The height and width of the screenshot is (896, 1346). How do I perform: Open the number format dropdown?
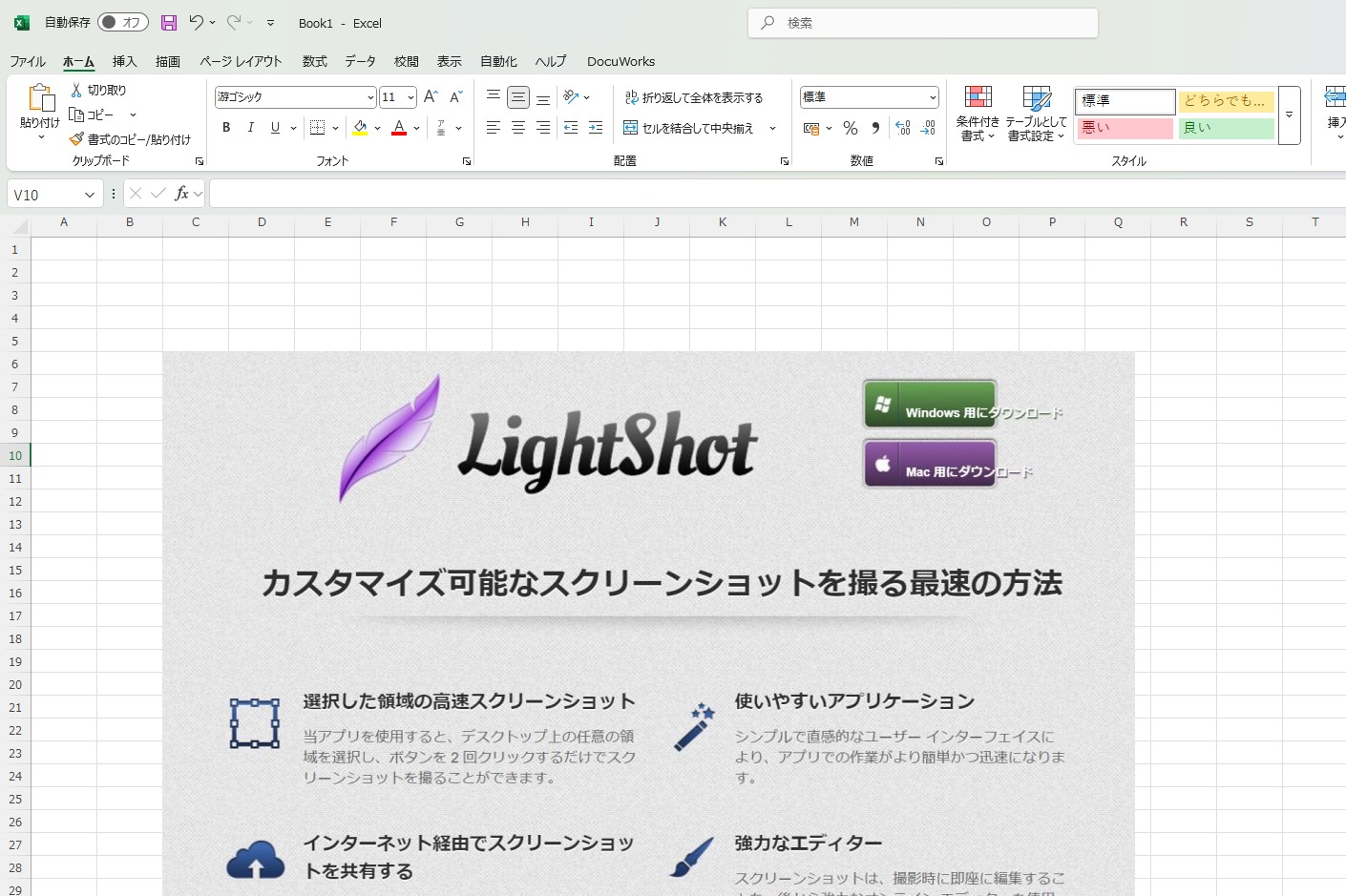[x=932, y=97]
